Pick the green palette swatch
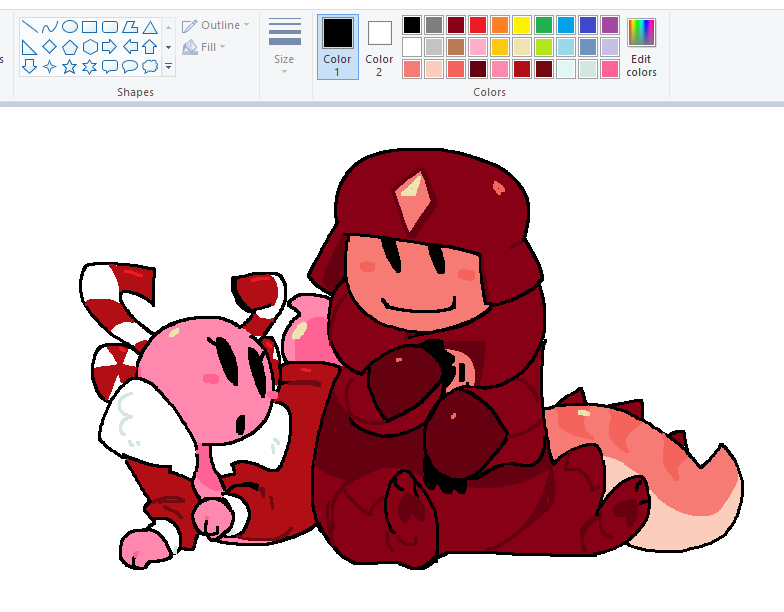Viewport: 784px width, 612px height. click(544, 25)
